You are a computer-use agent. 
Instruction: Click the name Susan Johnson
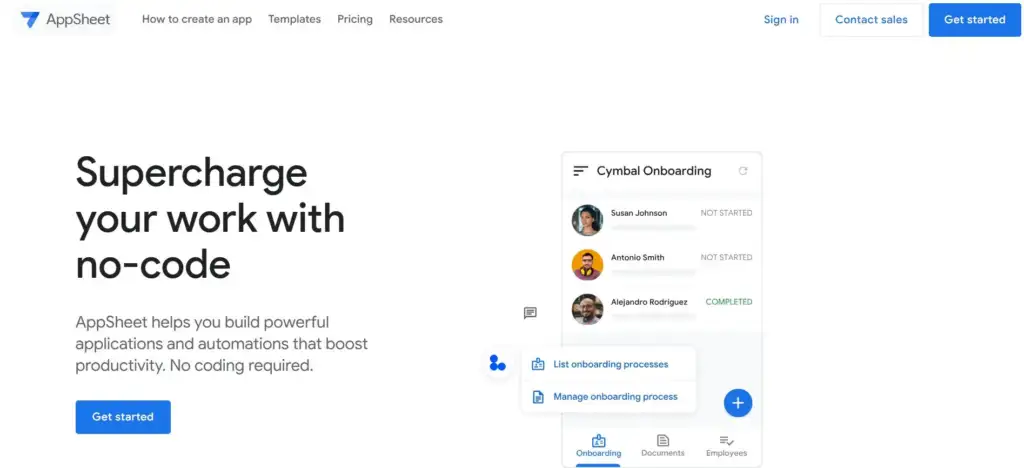coord(639,213)
